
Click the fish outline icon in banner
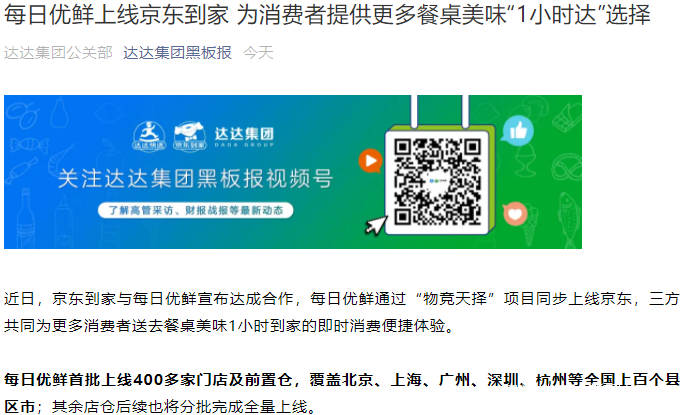point(568,217)
